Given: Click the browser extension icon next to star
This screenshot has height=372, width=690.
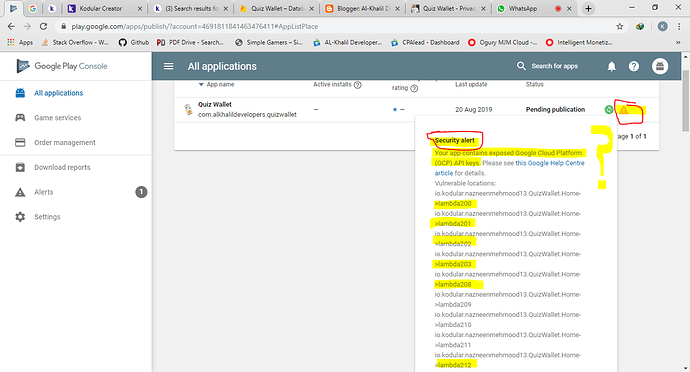Looking at the screenshot, I should [640, 26].
